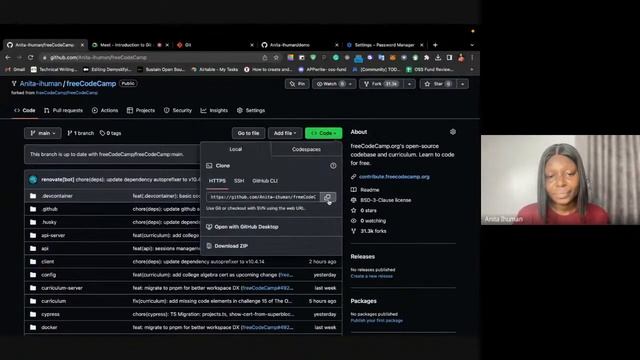Image resolution: width=640 pixels, height=360 pixels.
Task: Copy the HTTPS clone URL
Action: coord(328,197)
